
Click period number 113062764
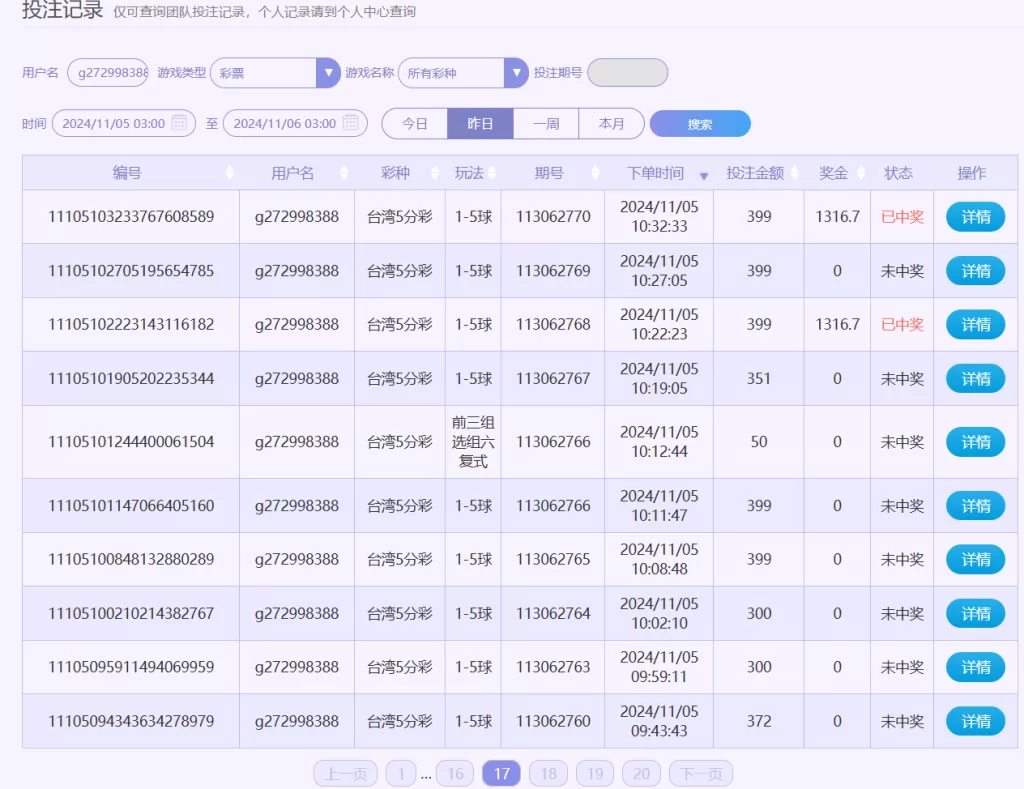(553, 614)
